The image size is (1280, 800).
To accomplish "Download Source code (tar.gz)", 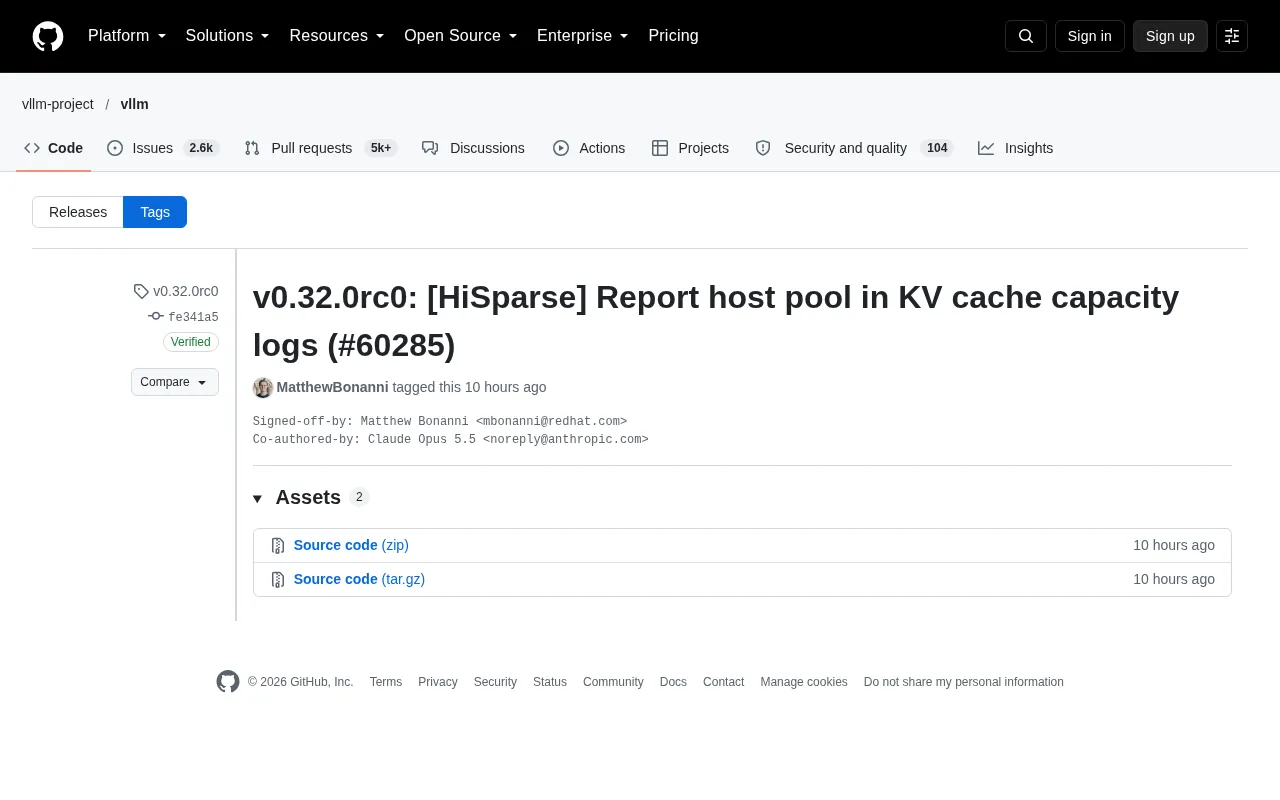I will click(359, 579).
